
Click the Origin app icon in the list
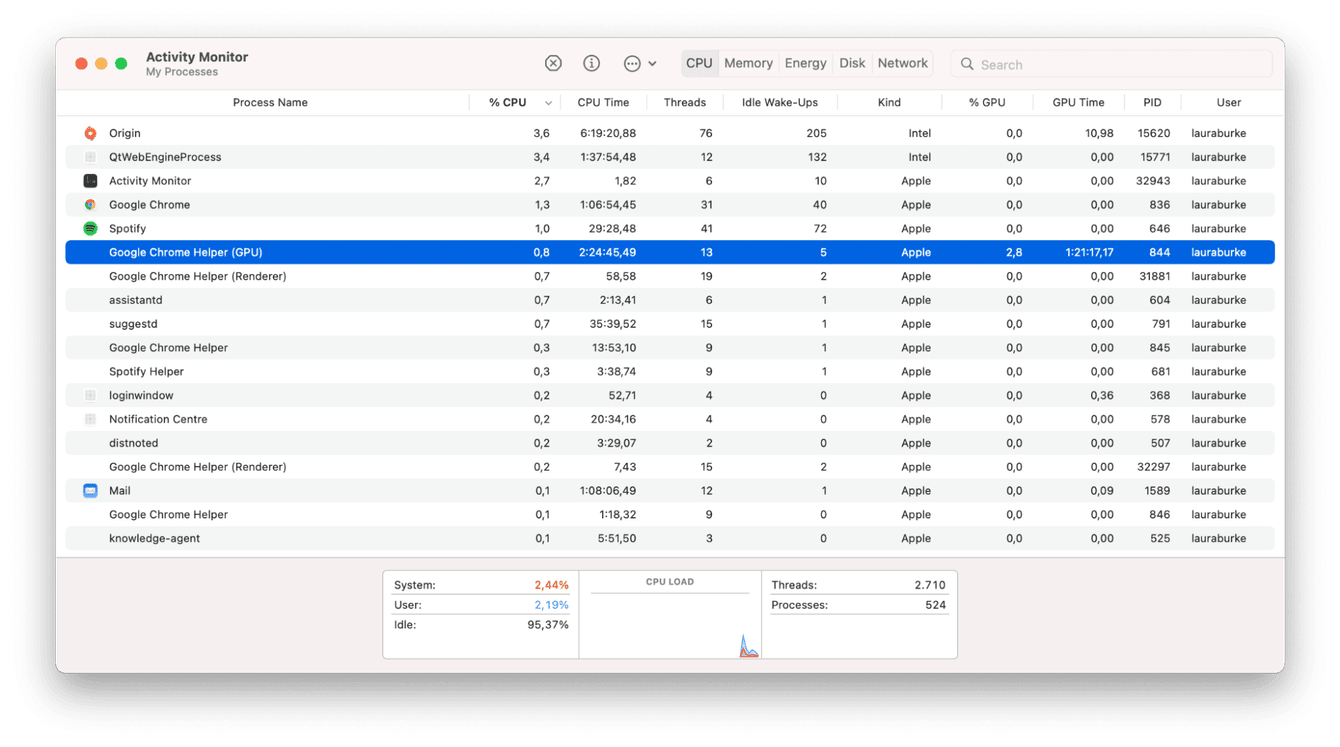pos(88,132)
